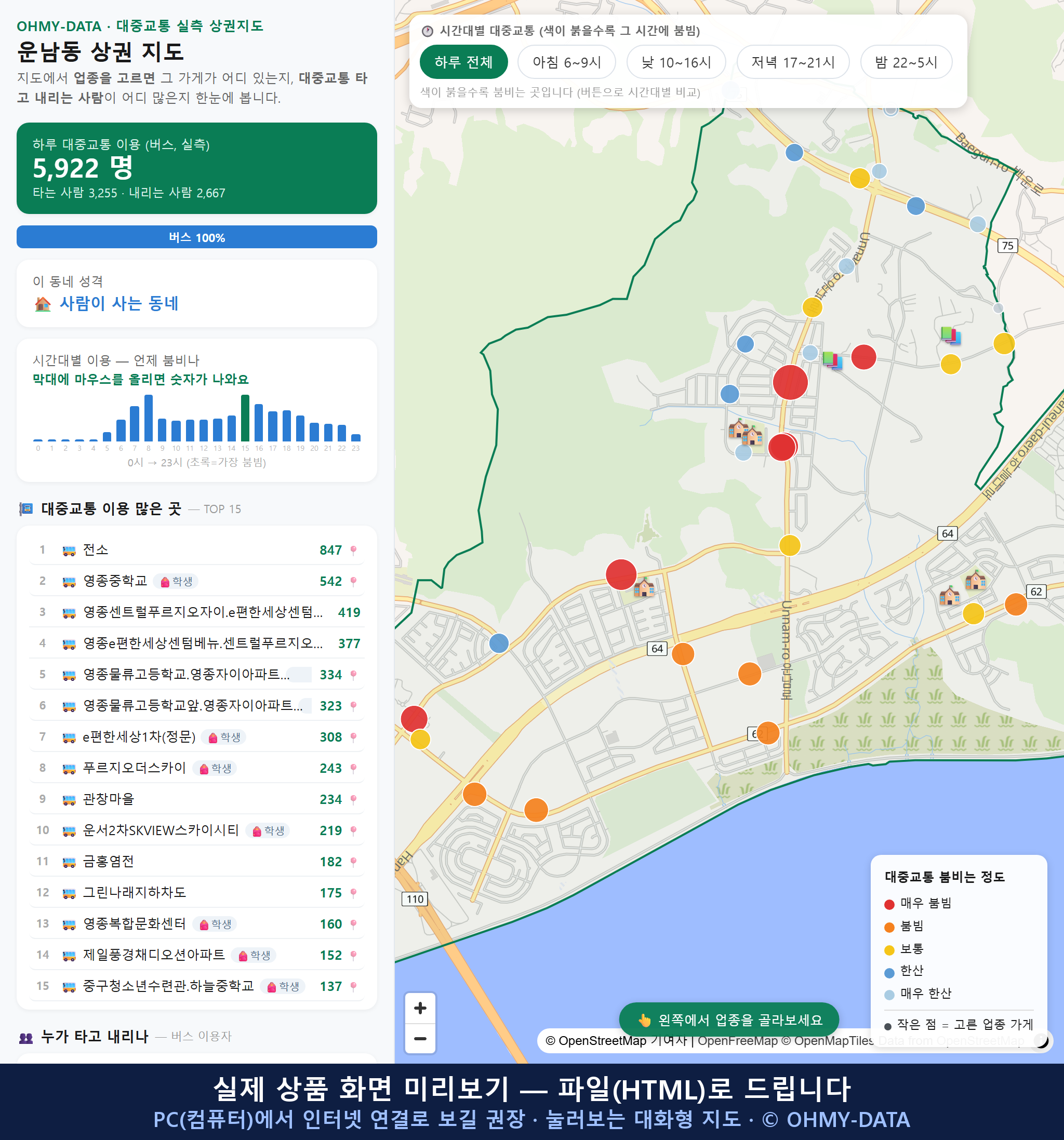Click the clock icon in 시간대별 대중교통 header
This screenshot has height=1140, width=1064.
coord(428,31)
